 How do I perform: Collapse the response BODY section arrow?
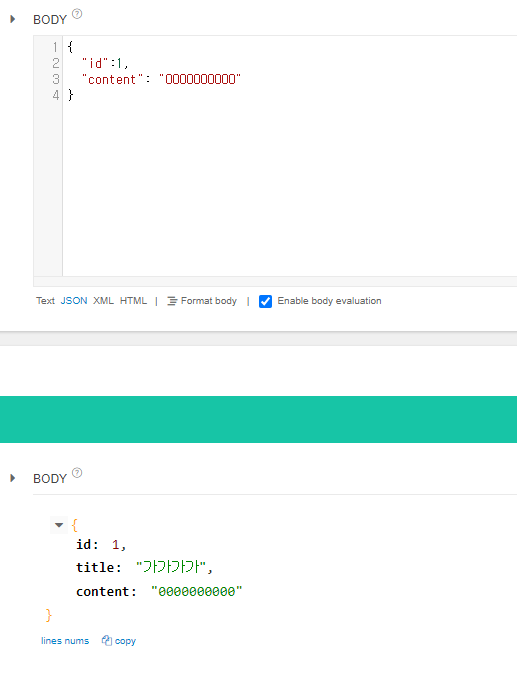(x=13, y=478)
